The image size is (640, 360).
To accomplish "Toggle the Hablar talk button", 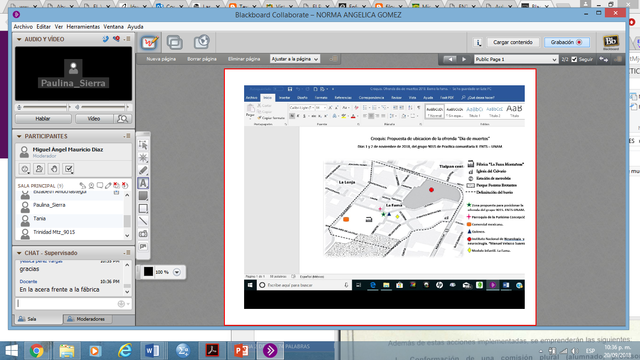I will pos(43,119).
